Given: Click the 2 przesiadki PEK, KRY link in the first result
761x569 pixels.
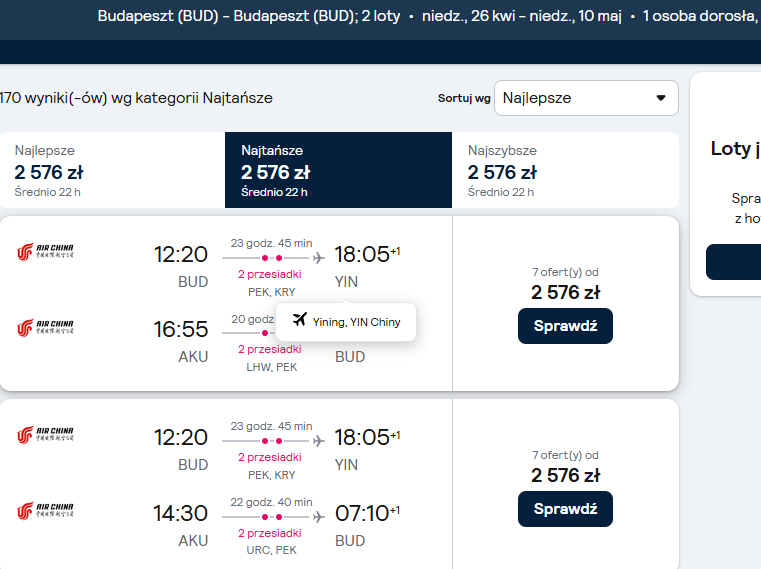Looking at the screenshot, I should pyautogui.click(x=270, y=283).
